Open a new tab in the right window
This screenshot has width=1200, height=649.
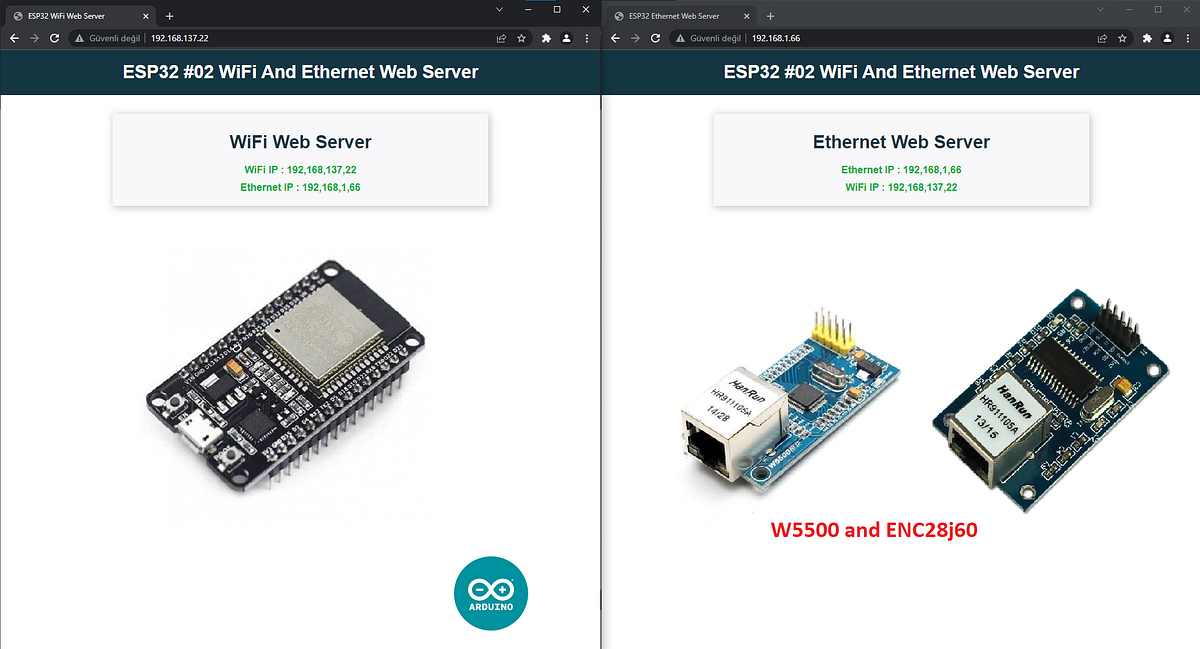770,15
